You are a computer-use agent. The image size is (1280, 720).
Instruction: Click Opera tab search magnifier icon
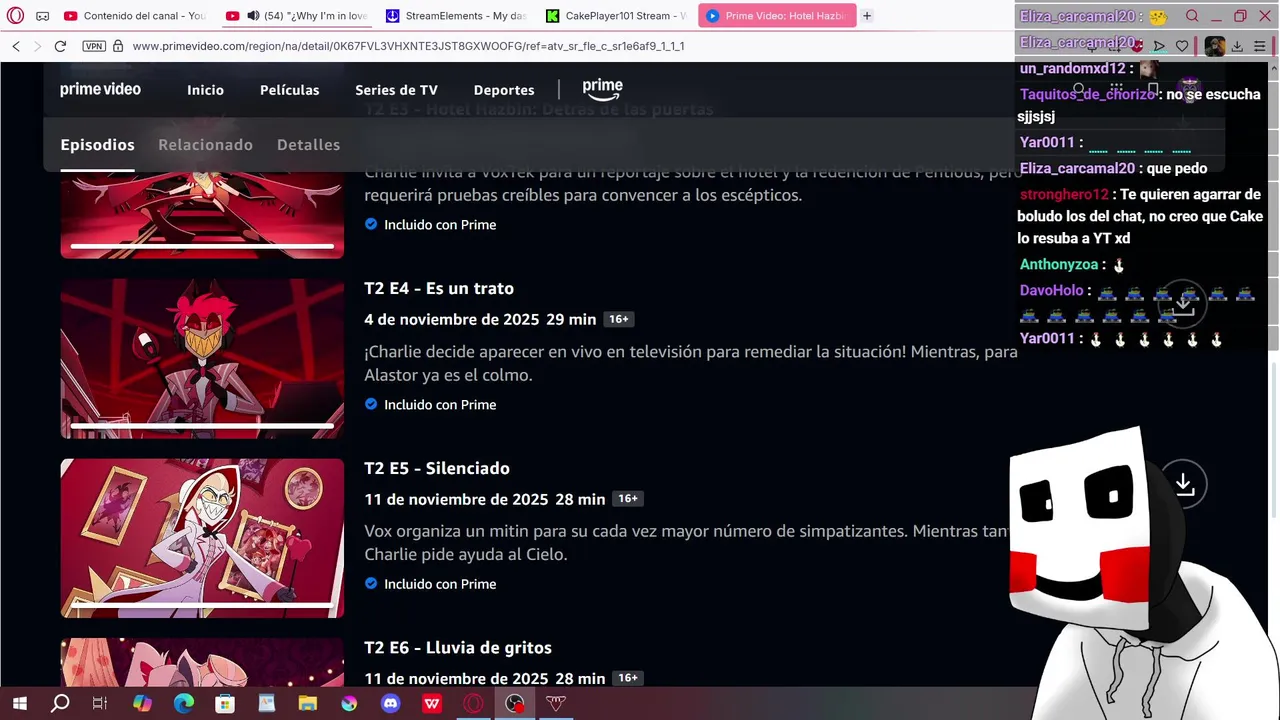pos(1192,16)
